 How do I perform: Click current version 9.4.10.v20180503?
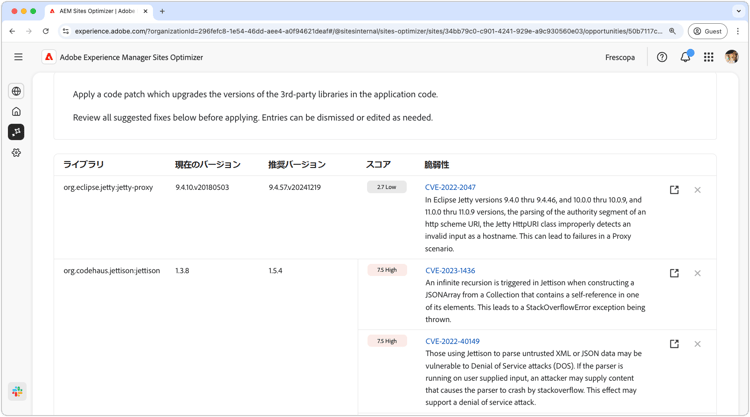pos(202,187)
